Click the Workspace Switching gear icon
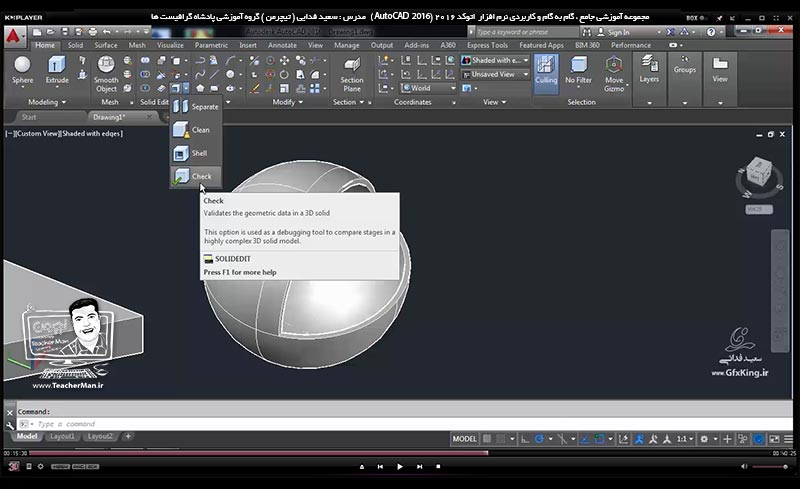The width and height of the screenshot is (800, 489). click(x=704, y=439)
